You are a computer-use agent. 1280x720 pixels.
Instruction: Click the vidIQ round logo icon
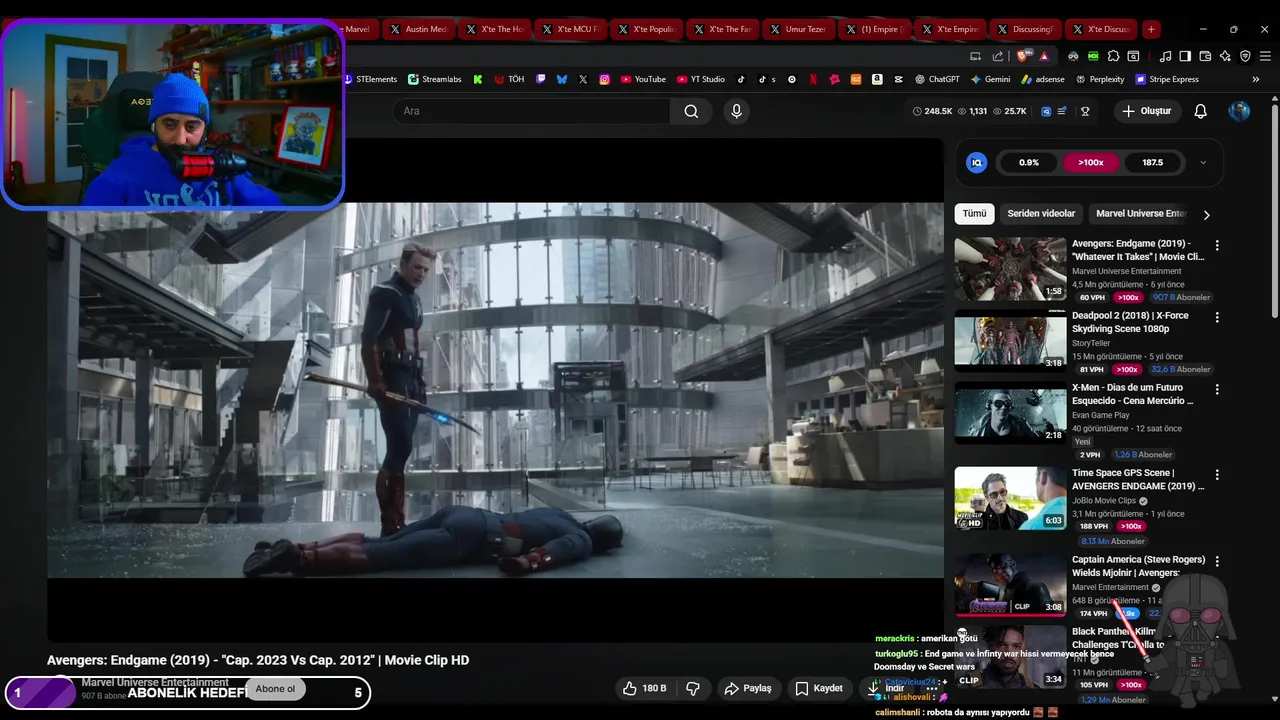tap(977, 162)
